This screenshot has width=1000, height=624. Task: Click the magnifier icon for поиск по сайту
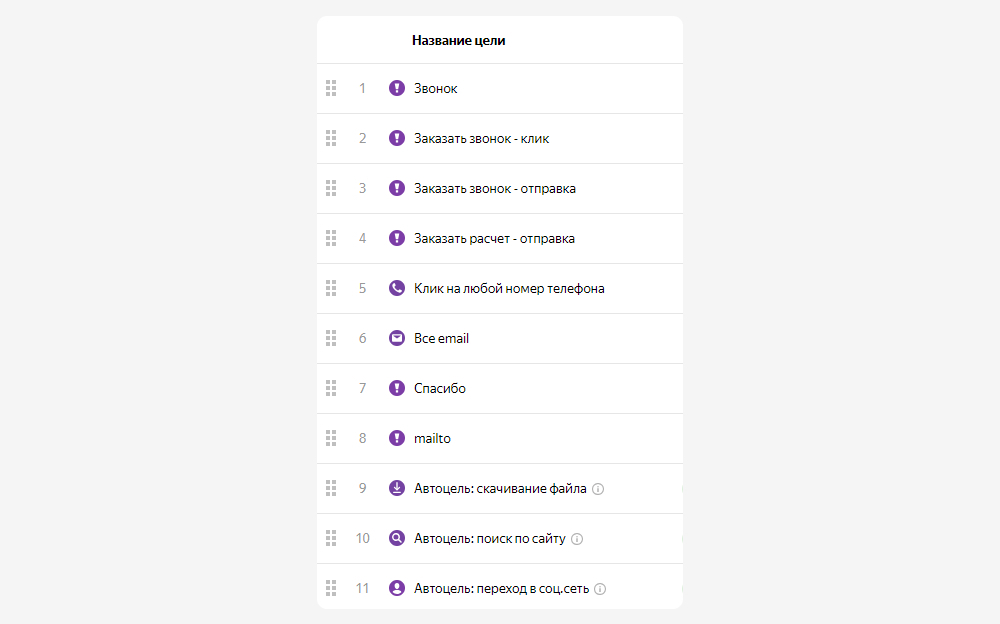tap(397, 538)
